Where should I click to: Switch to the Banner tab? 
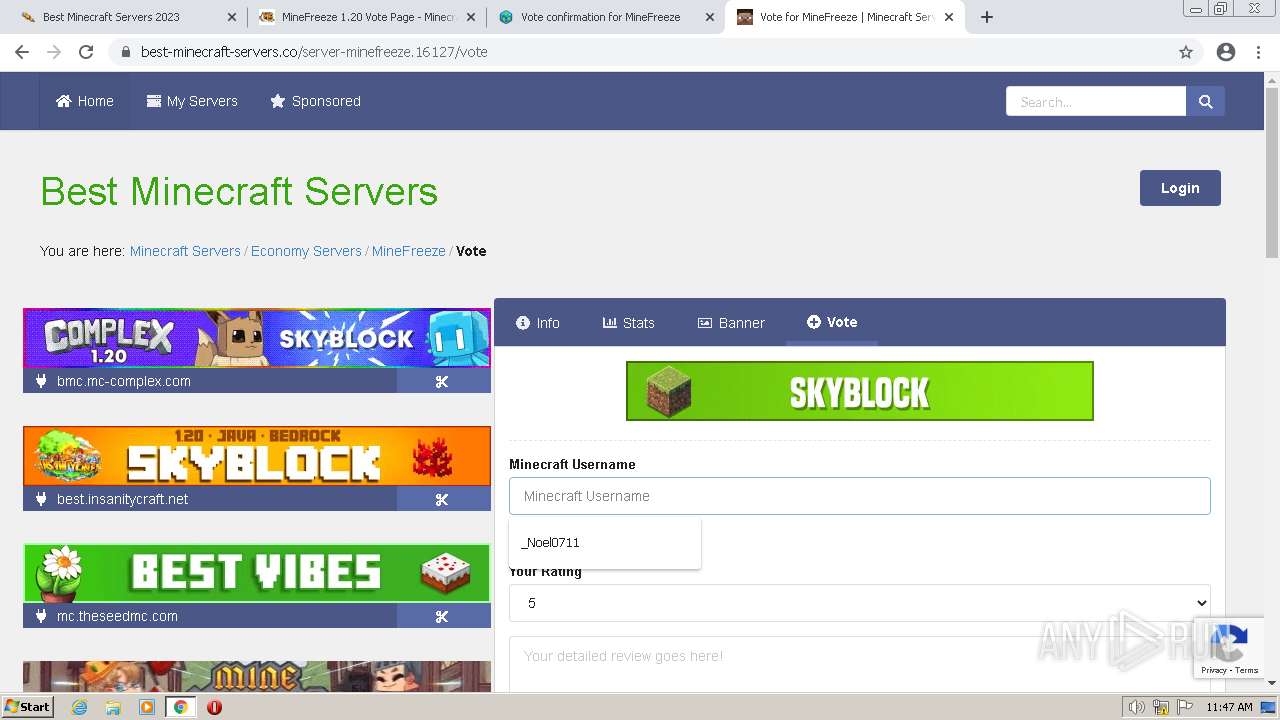pos(731,322)
